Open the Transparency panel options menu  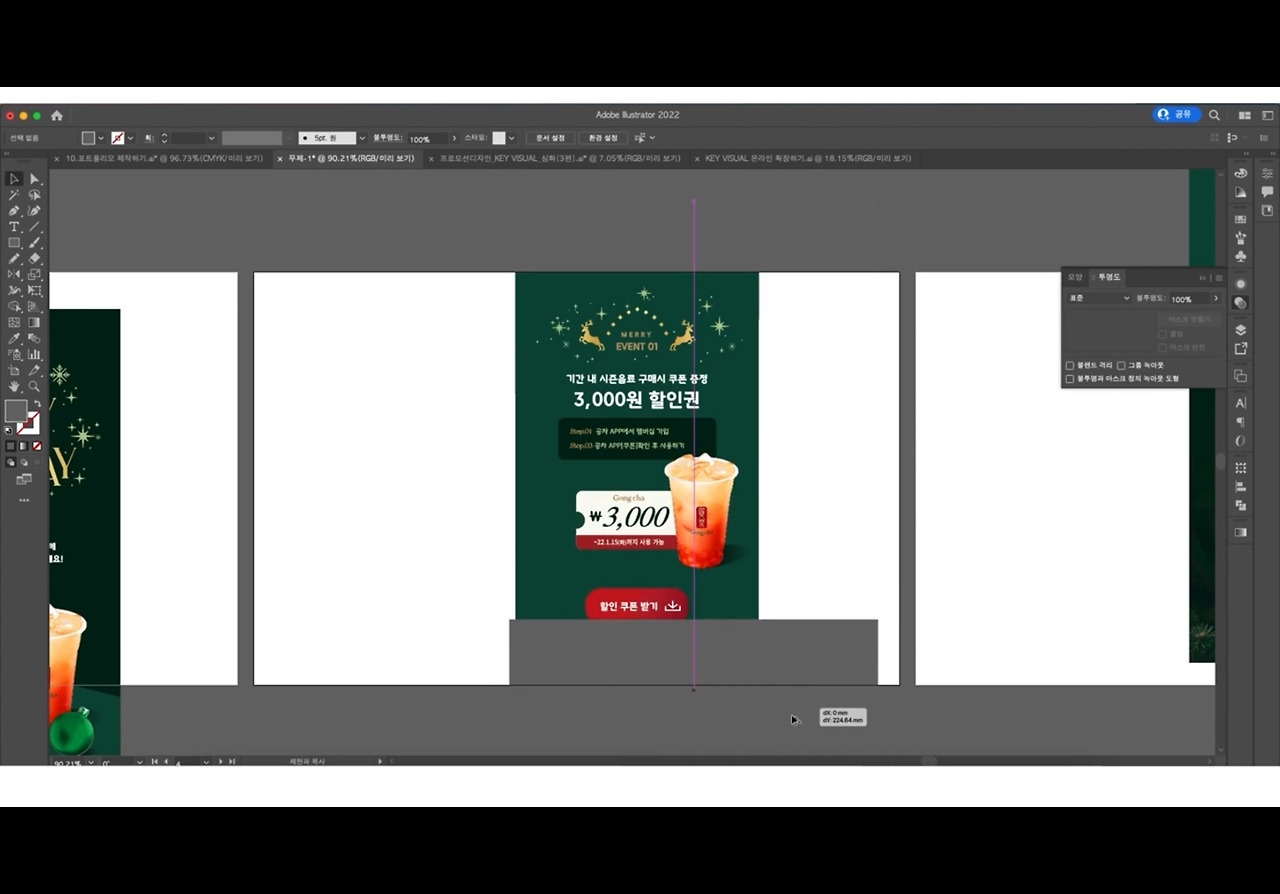click(1218, 278)
